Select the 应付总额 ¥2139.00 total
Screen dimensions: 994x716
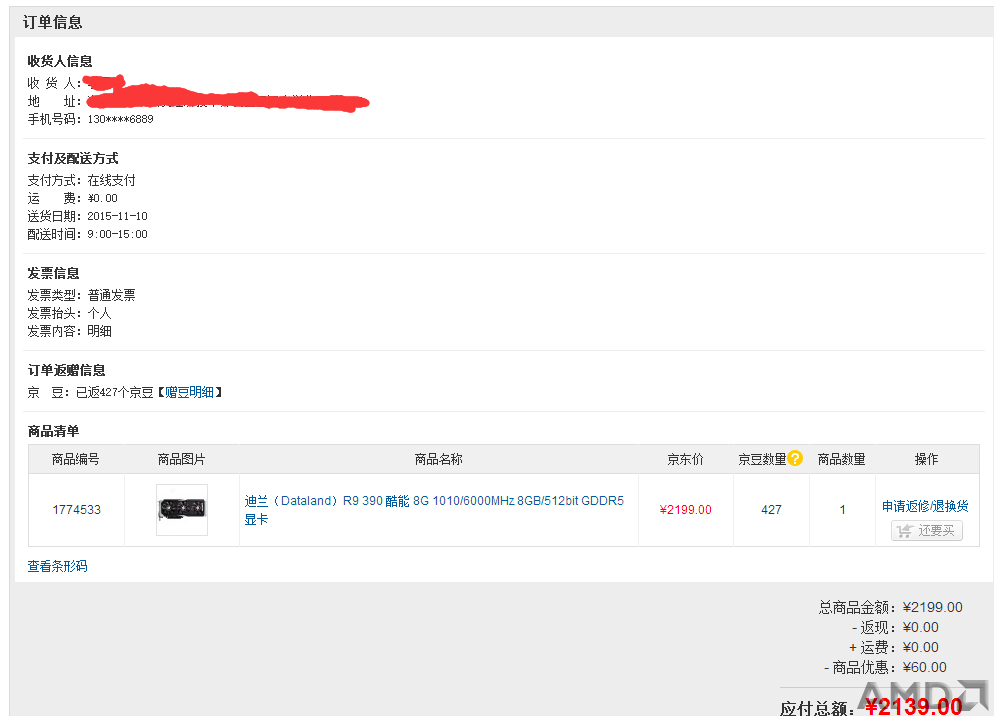point(913,706)
